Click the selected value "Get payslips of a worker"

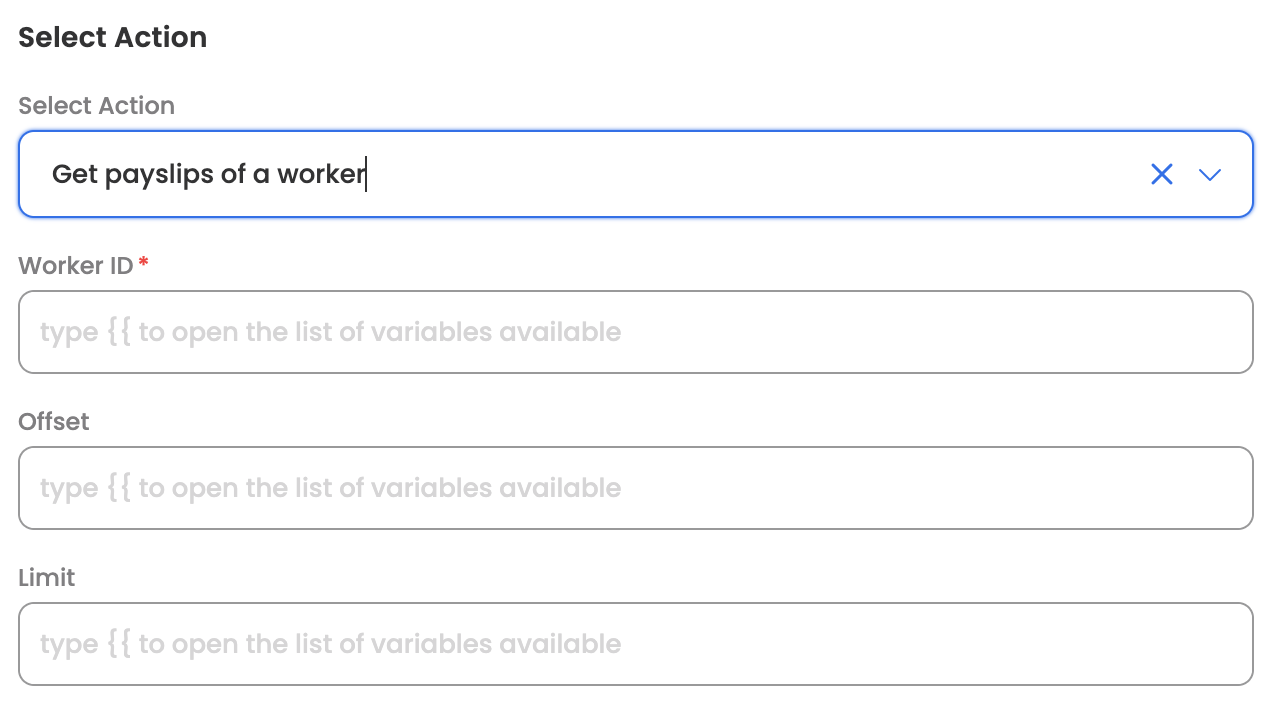click(x=208, y=175)
